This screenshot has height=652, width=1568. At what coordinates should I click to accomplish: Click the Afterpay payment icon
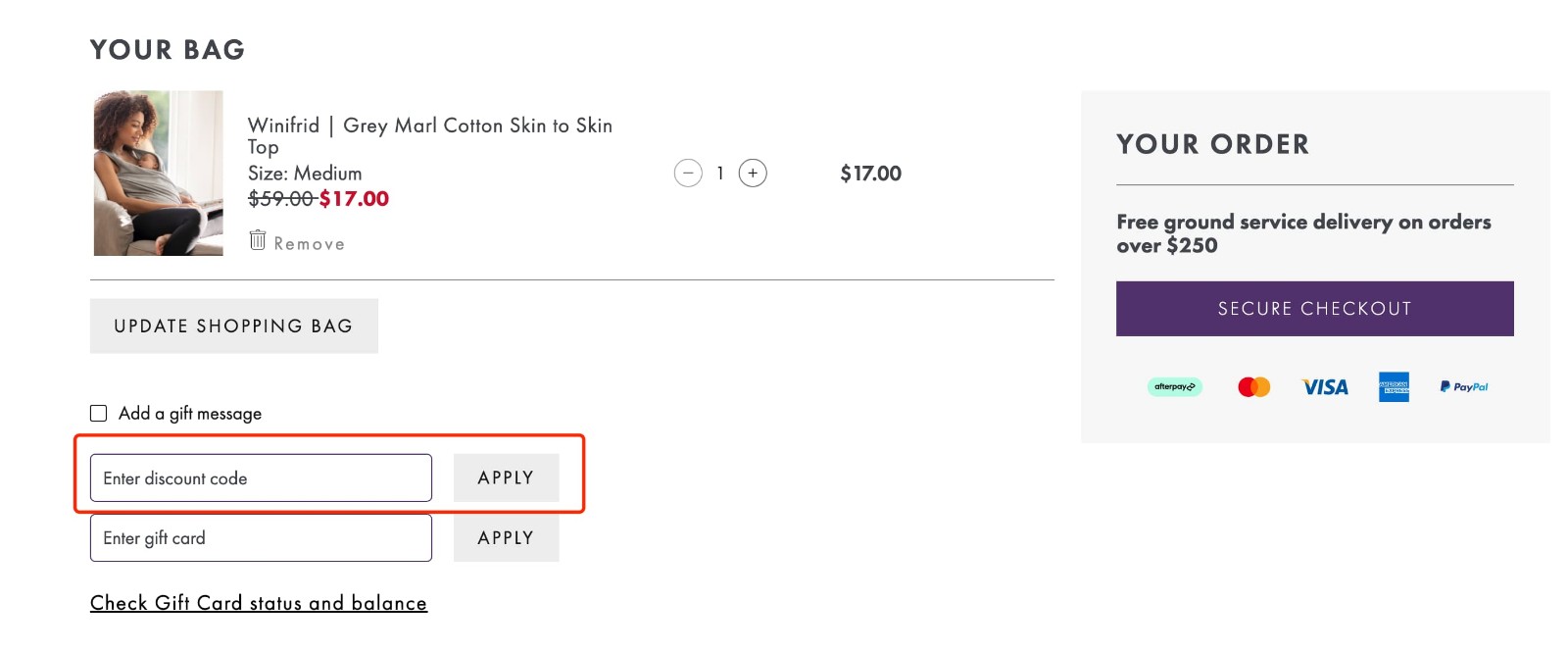[x=1175, y=386]
